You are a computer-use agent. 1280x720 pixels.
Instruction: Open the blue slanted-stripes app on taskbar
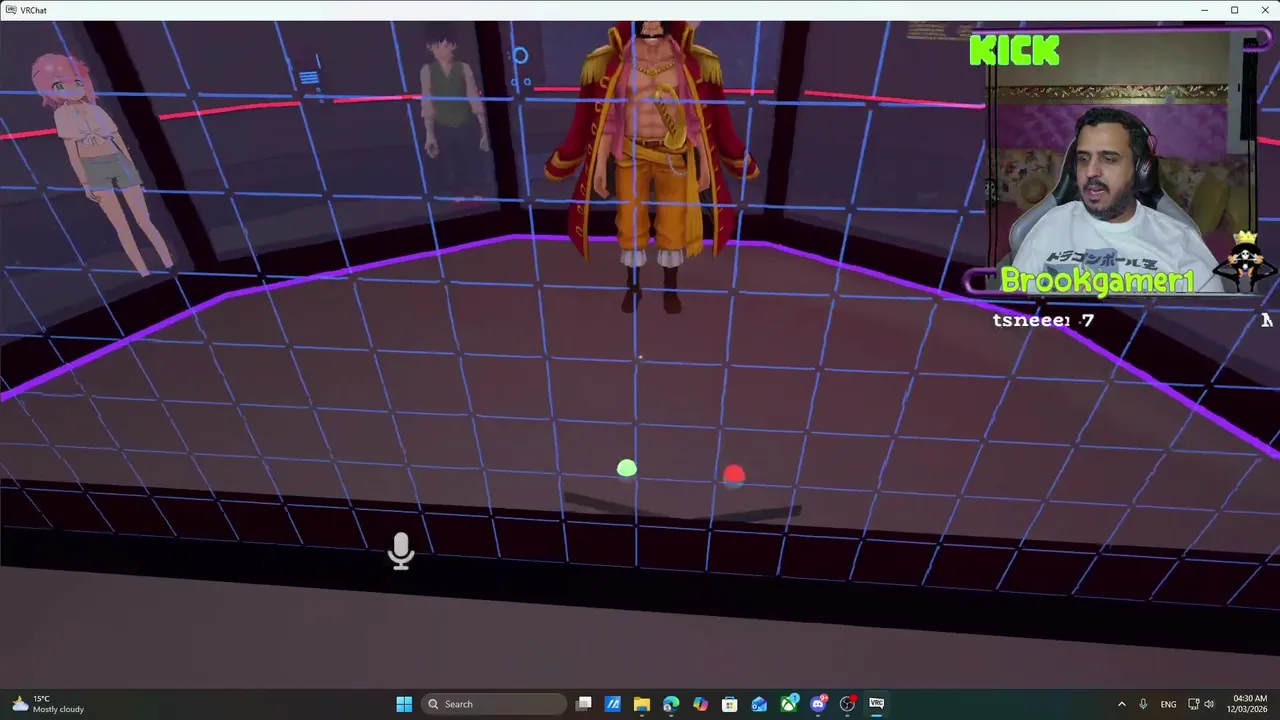(613, 704)
